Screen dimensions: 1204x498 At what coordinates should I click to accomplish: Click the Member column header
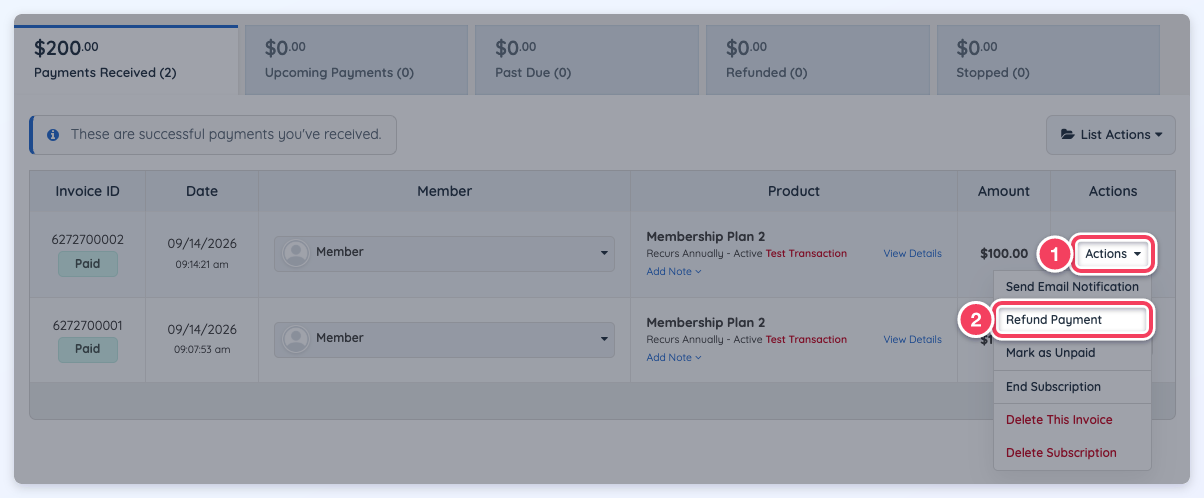point(444,191)
